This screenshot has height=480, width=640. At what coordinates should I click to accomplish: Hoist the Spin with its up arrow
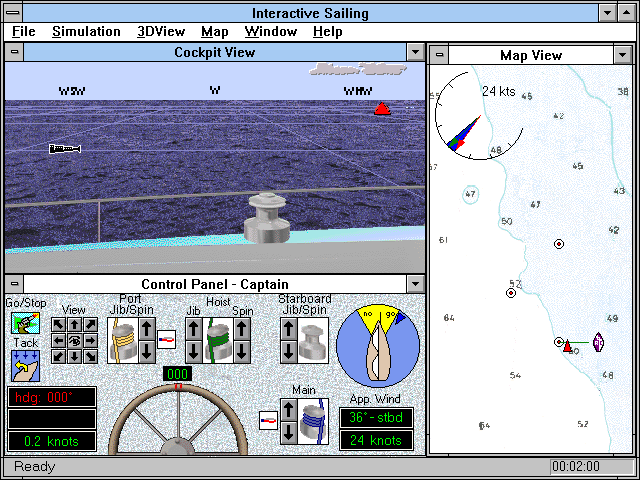(x=242, y=329)
